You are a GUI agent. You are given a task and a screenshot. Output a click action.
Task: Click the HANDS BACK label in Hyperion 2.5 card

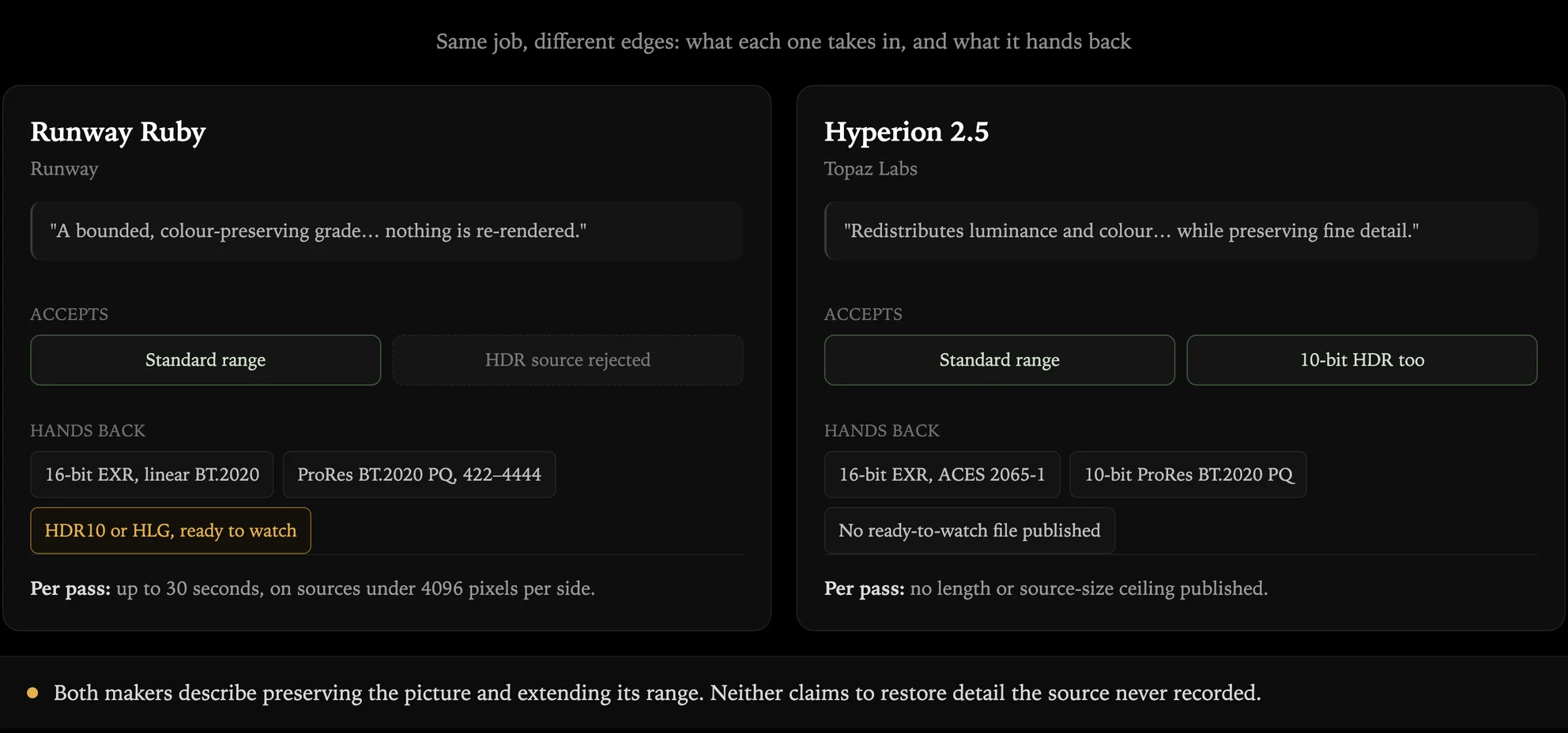(882, 430)
